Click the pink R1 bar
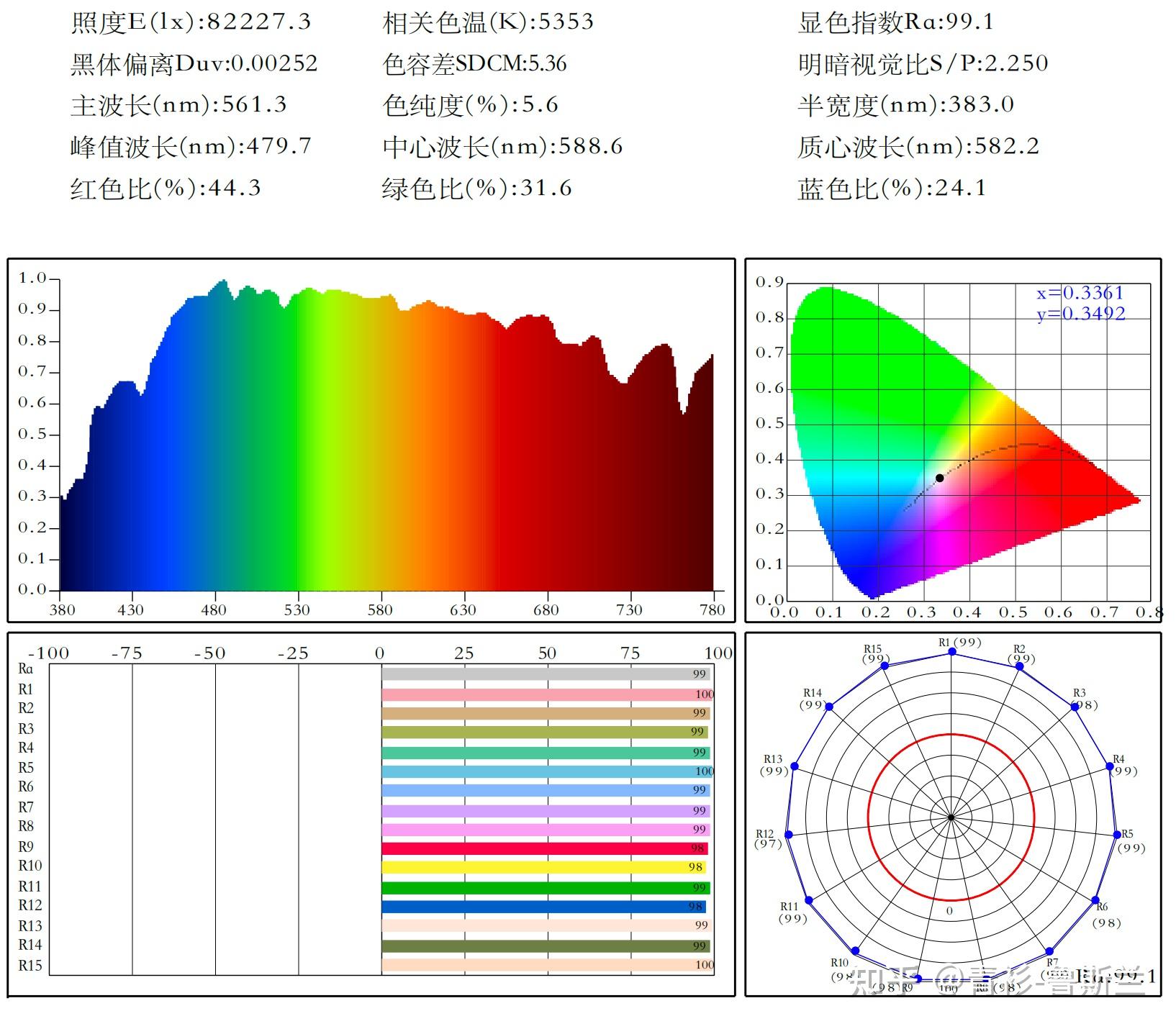 pyautogui.click(x=548, y=694)
